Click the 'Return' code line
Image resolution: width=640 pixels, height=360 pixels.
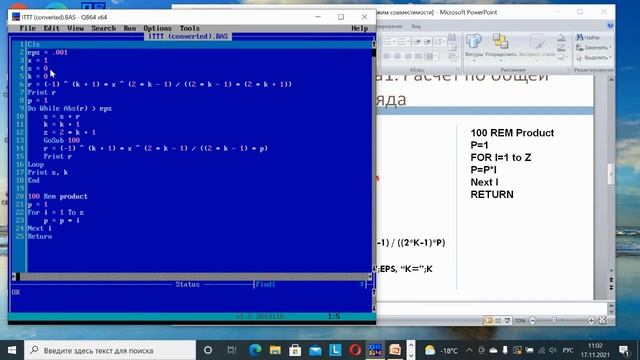[40, 236]
